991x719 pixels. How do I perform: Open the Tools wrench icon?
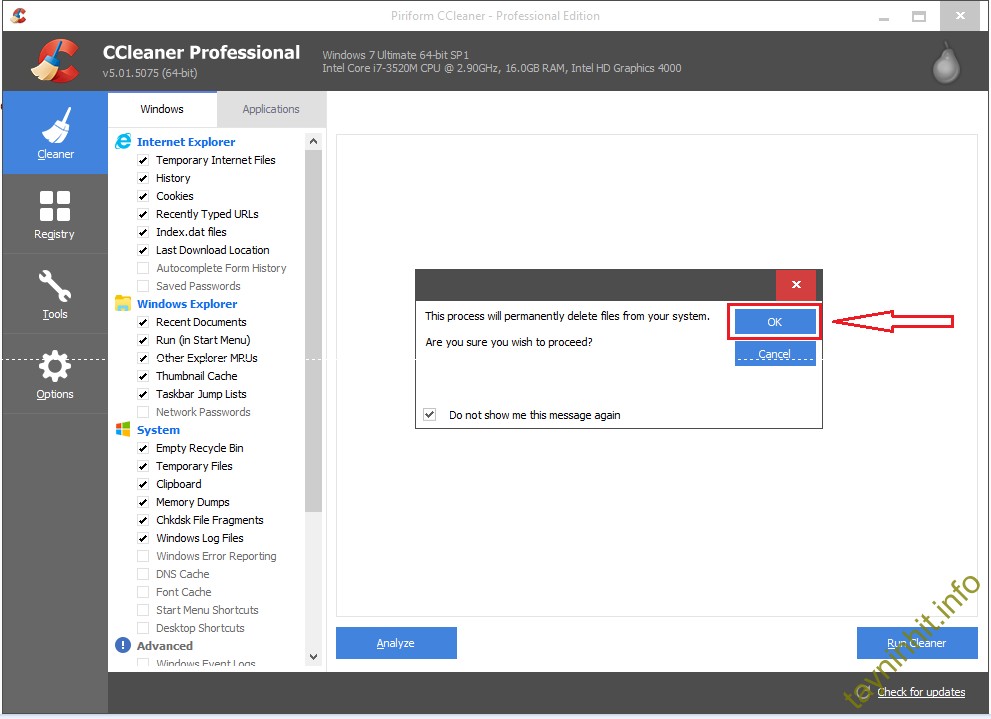pos(55,287)
